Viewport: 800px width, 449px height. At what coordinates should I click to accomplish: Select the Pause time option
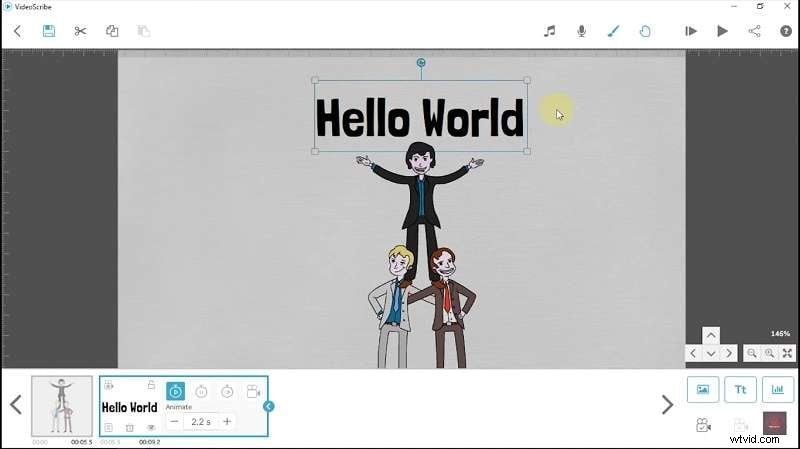click(202, 391)
